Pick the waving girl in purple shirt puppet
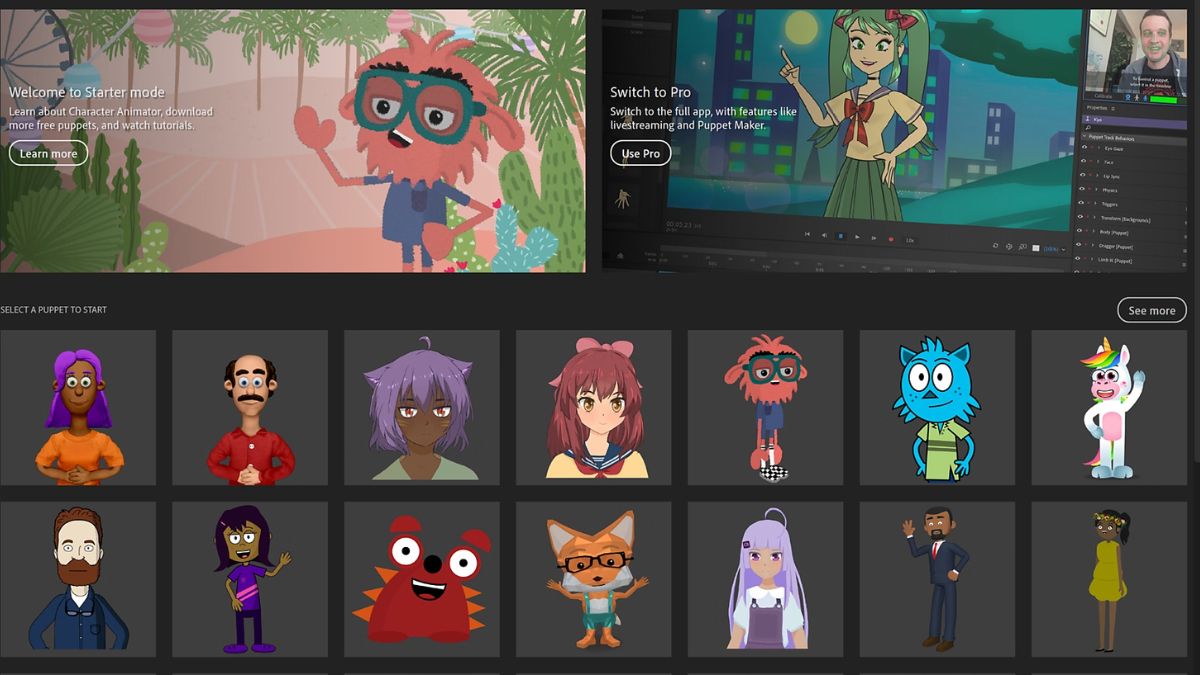 click(x=250, y=580)
